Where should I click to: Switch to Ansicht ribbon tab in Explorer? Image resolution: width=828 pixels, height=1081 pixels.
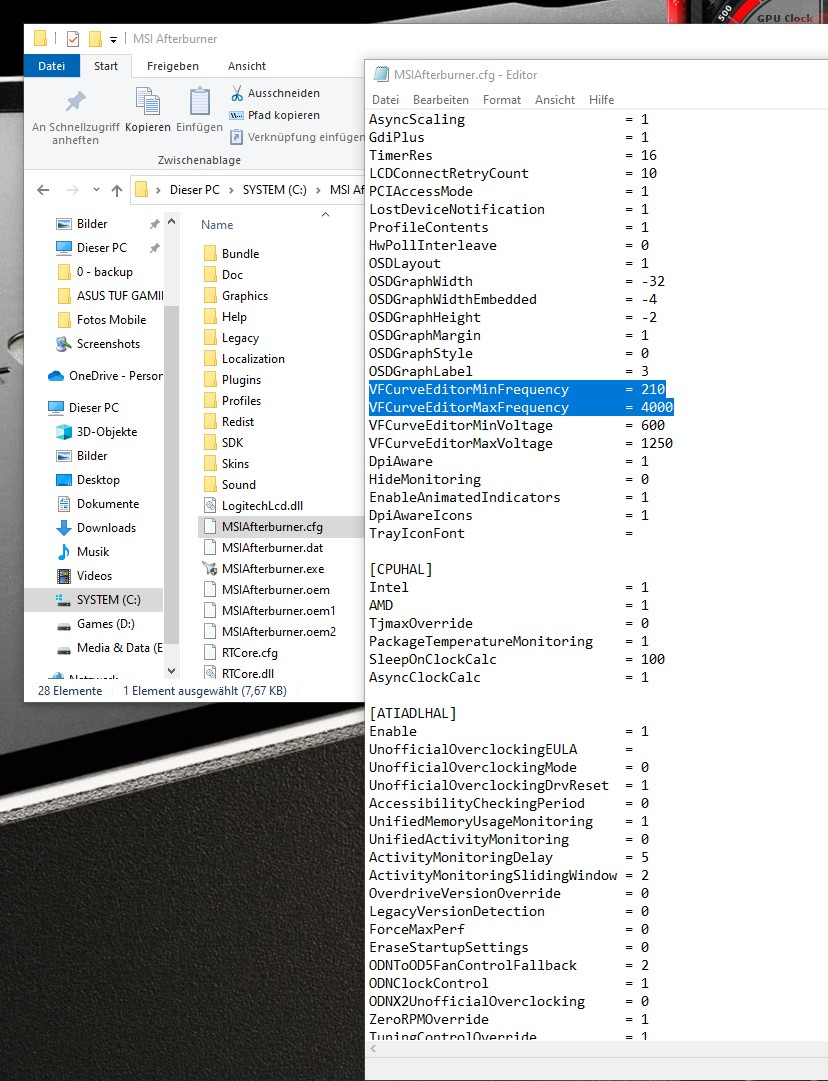[247, 66]
